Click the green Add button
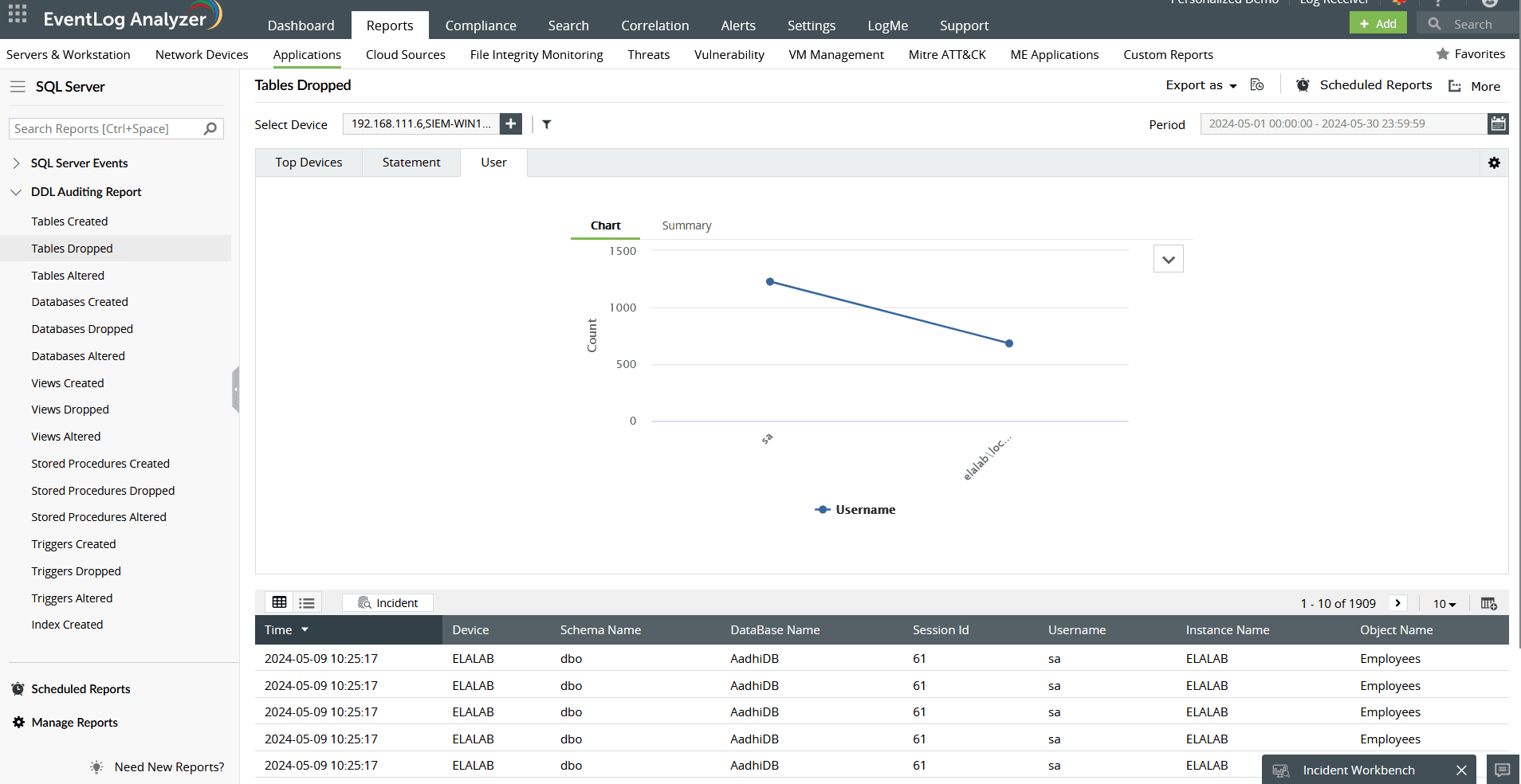 point(1378,23)
